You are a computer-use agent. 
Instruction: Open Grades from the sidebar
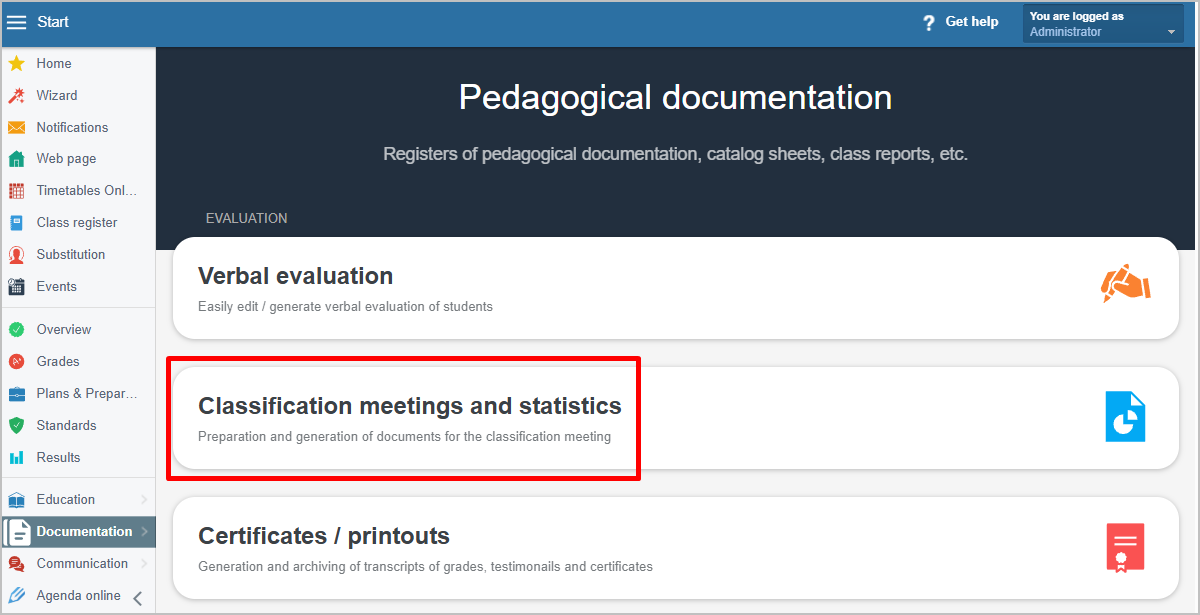coord(58,362)
